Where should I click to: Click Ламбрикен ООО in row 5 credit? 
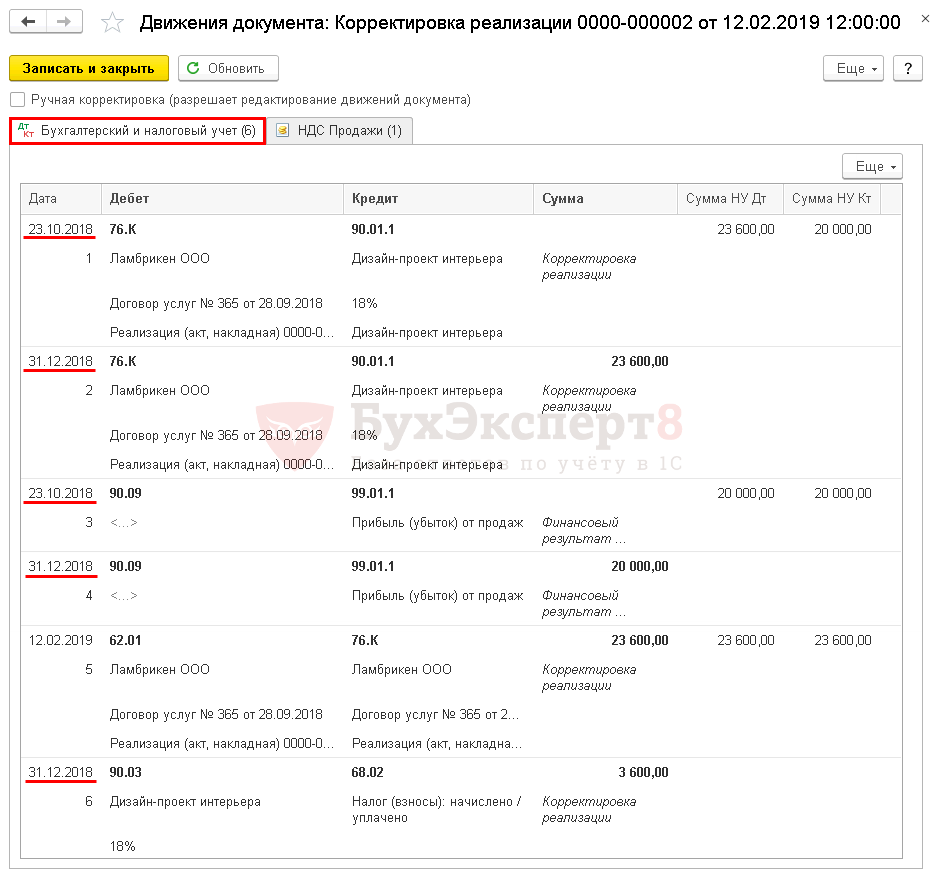(x=402, y=669)
